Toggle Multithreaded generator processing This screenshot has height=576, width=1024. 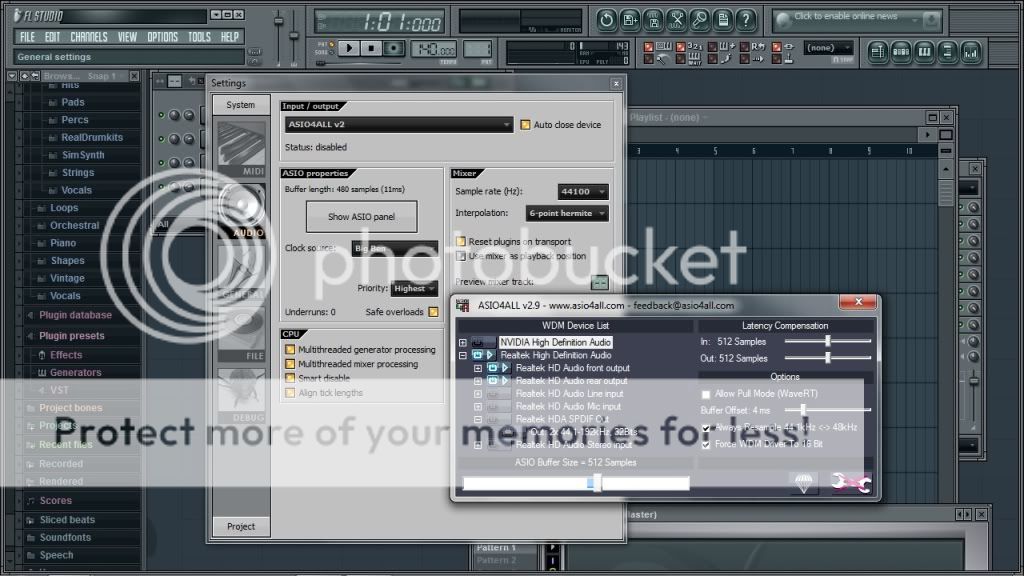tap(290, 350)
